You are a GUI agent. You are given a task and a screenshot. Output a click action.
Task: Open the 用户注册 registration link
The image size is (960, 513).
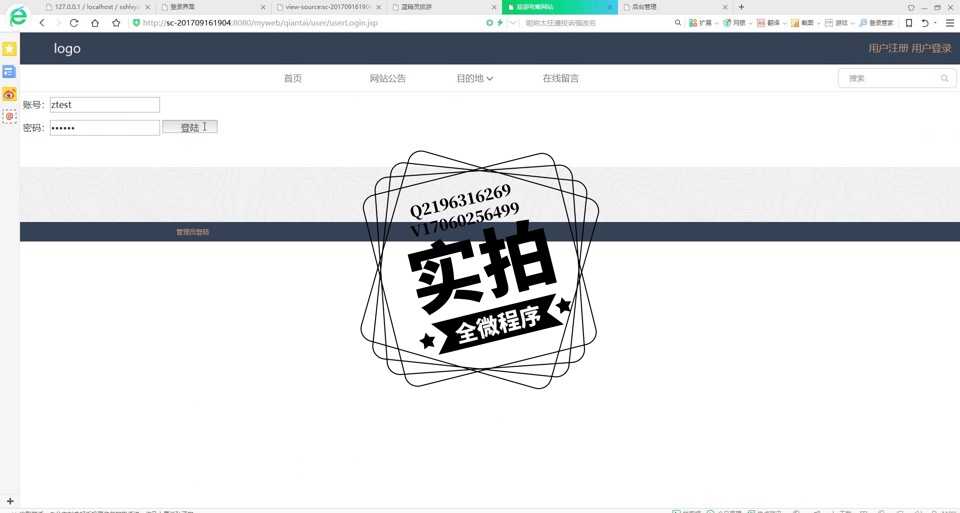[888, 48]
